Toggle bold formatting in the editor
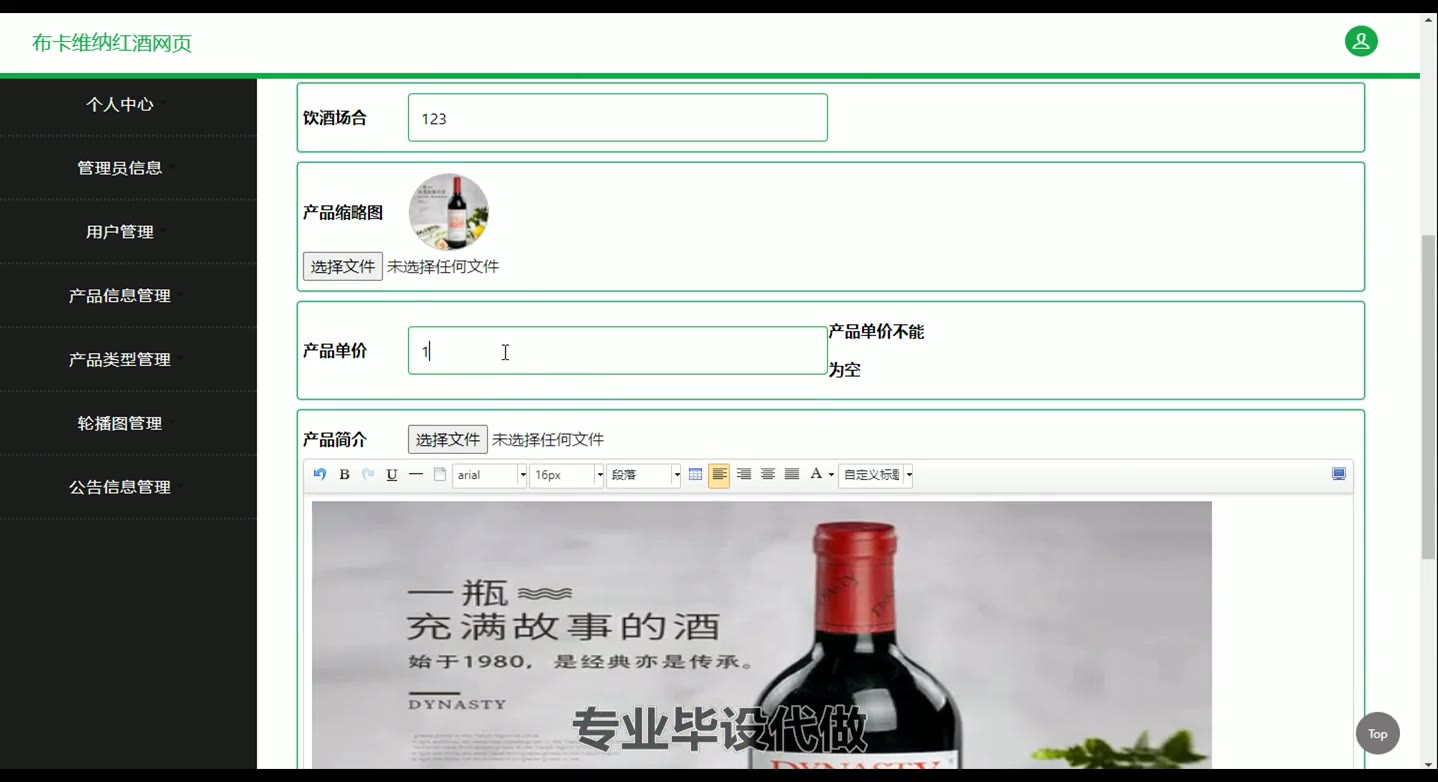 (344, 475)
